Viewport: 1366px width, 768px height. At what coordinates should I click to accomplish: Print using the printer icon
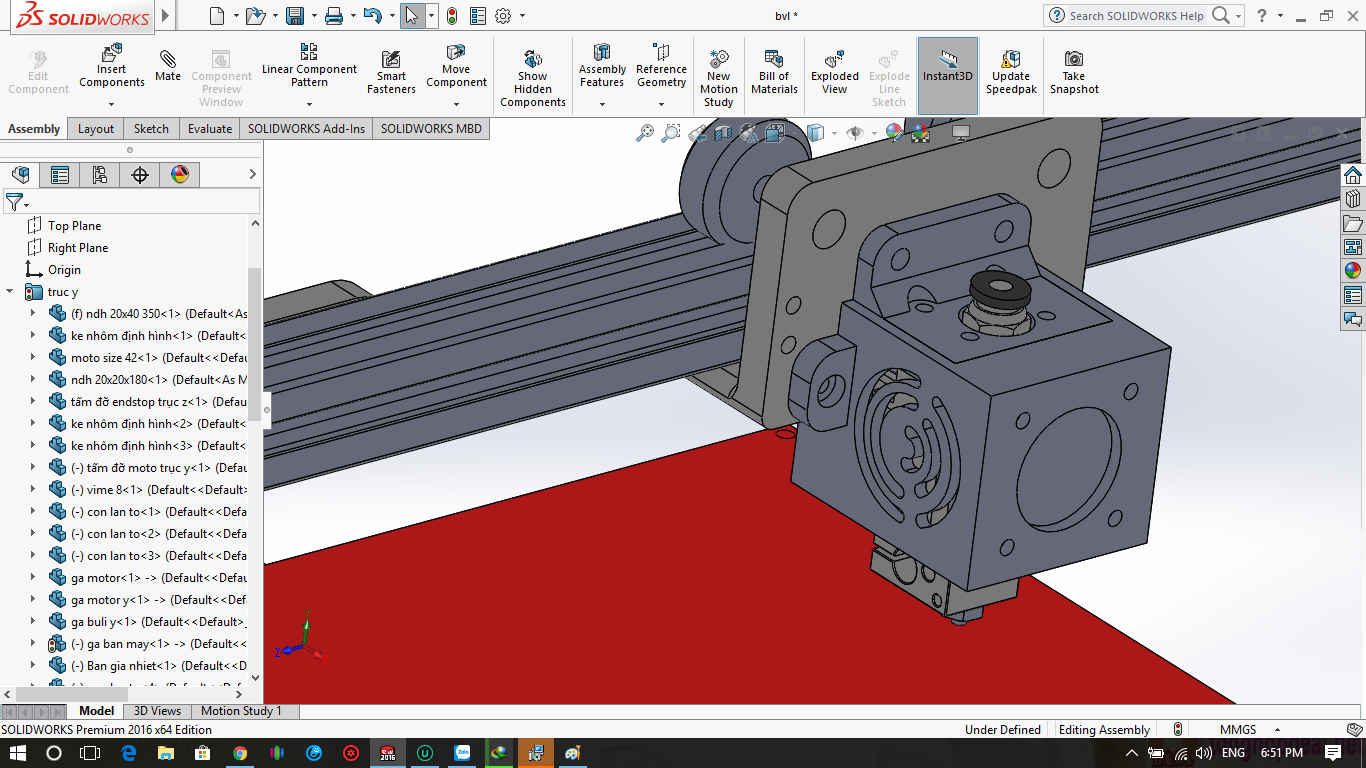334,16
